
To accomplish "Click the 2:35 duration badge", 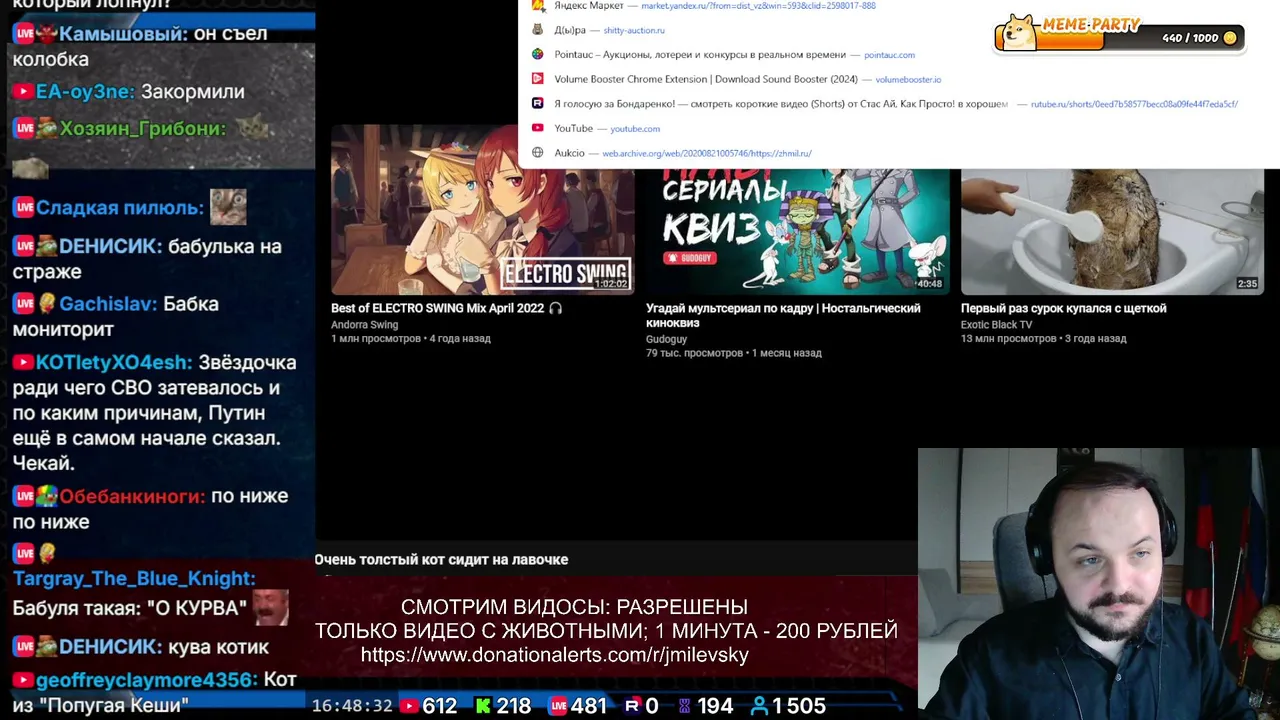I will pos(1247,284).
